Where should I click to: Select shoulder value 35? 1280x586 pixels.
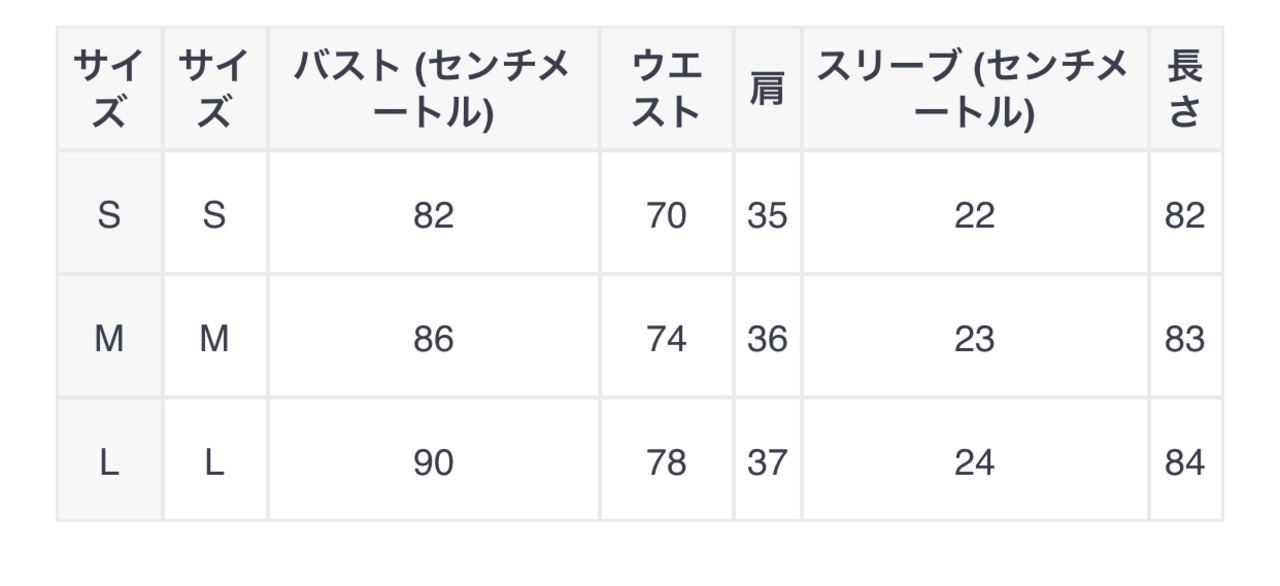(x=767, y=215)
